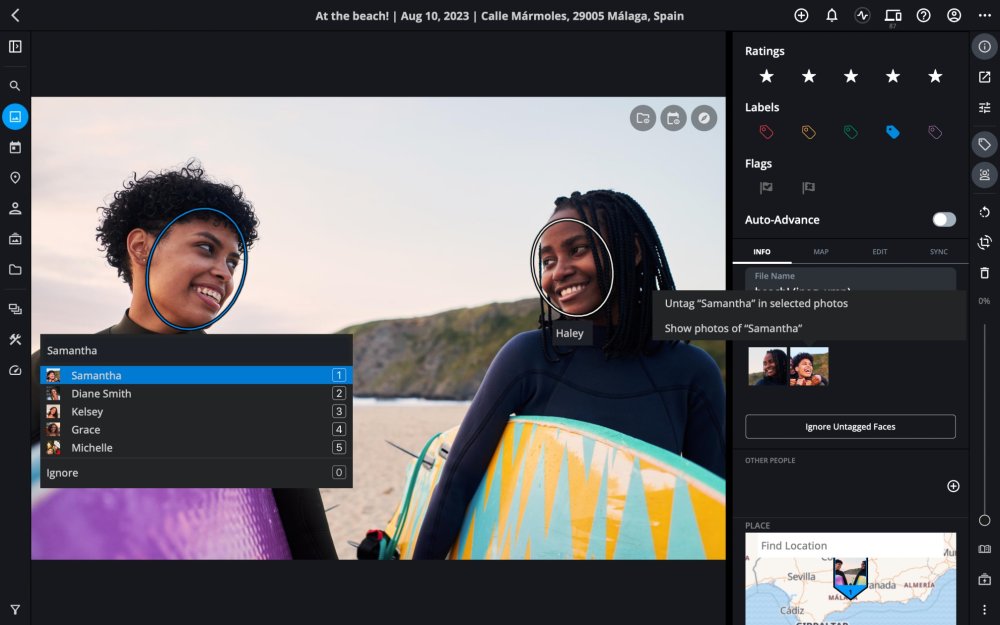
Task: Click the vertical zoom slider handle
Action: 985,520
